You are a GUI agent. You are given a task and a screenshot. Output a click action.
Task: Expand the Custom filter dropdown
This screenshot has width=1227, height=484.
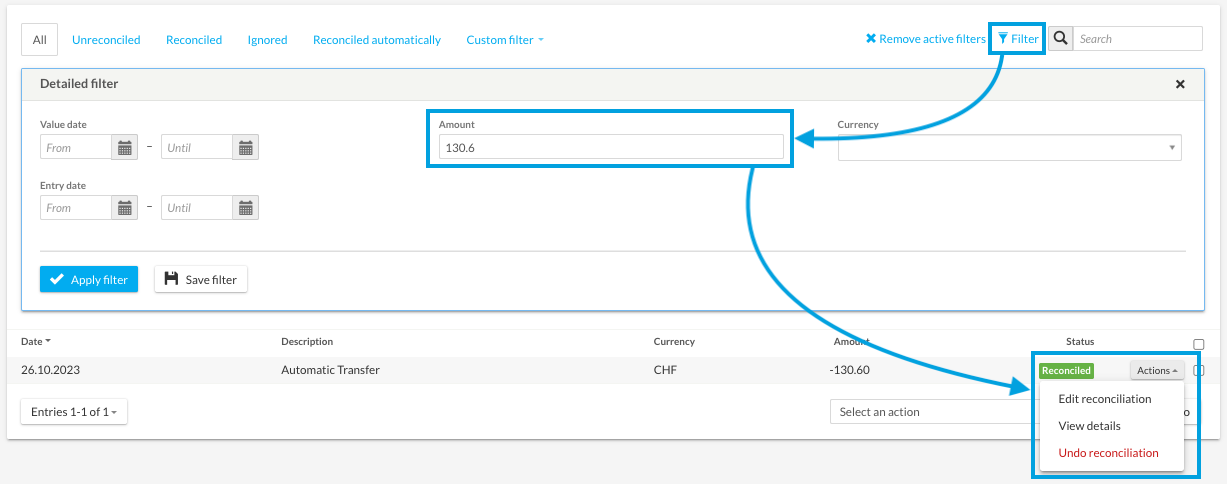click(505, 40)
